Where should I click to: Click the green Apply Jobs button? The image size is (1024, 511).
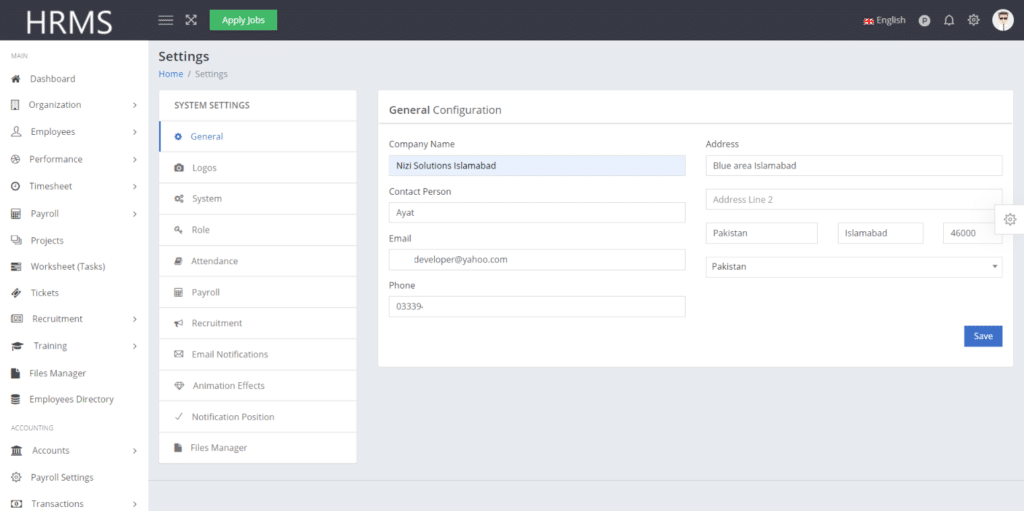point(243,20)
